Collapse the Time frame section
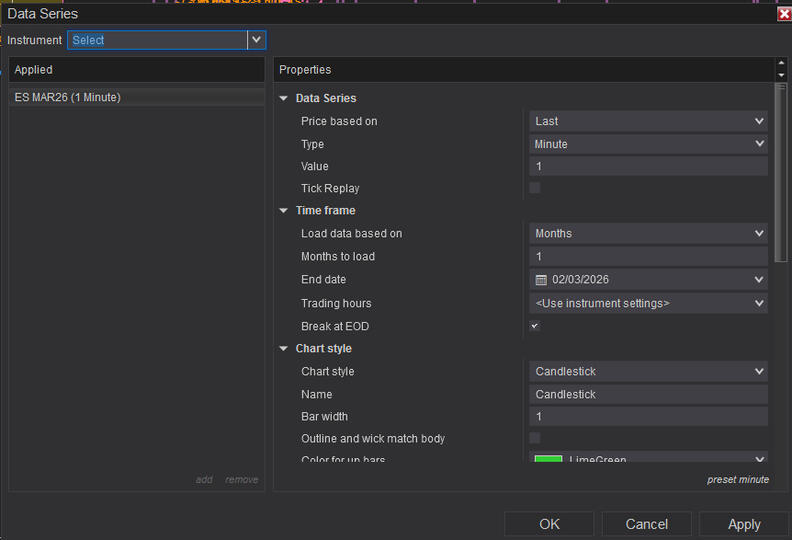Image resolution: width=792 pixels, height=540 pixels. click(x=284, y=211)
